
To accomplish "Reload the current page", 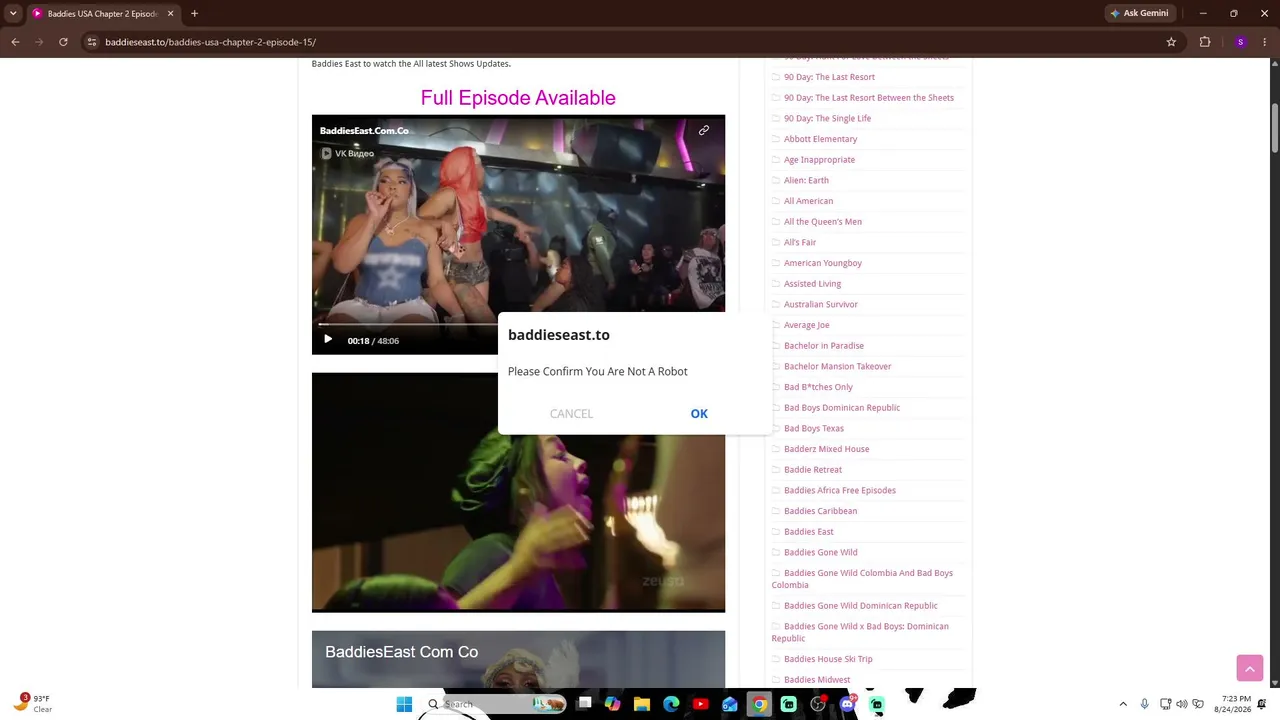I will coord(63,42).
